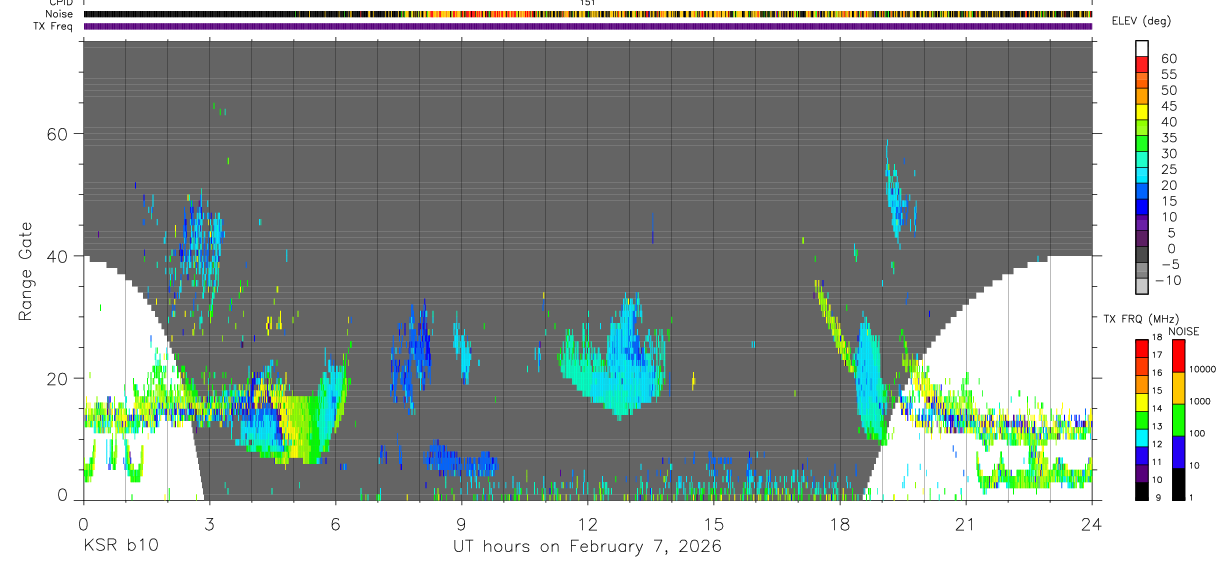Click the '3' tick on the UT hours axis
This screenshot has height=567, width=1228.
pyautogui.click(x=209, y=522)
